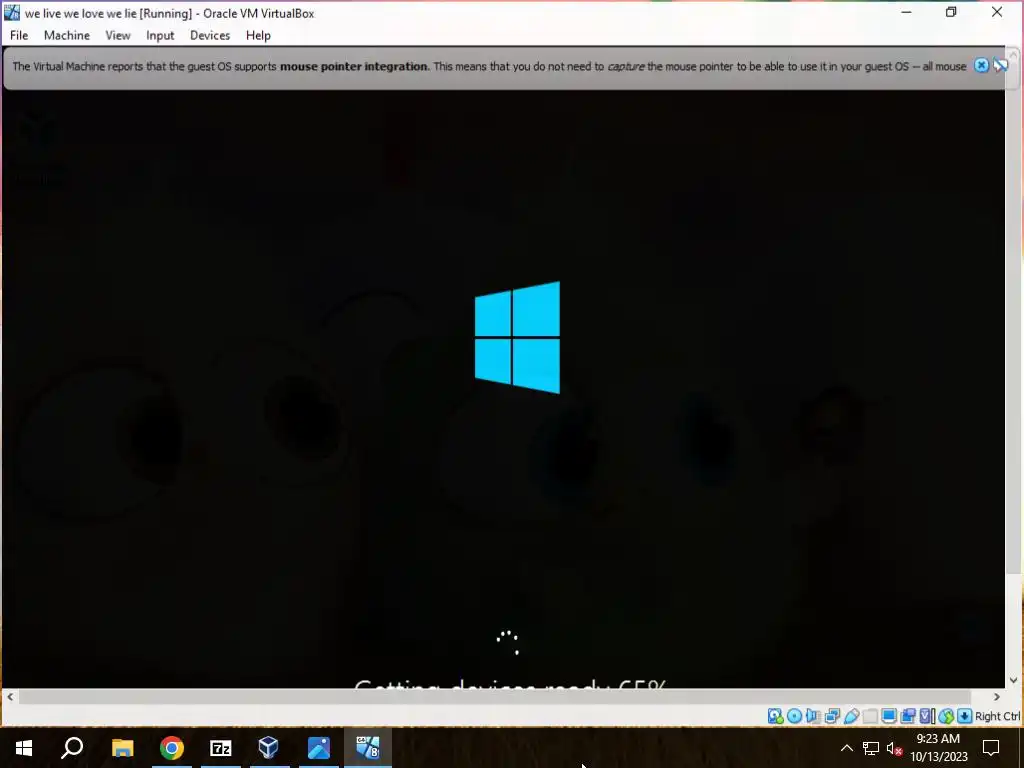Viewport: 1024px width, 768px height.
Task: Click the muted volume tray icon
Action: 895,748
